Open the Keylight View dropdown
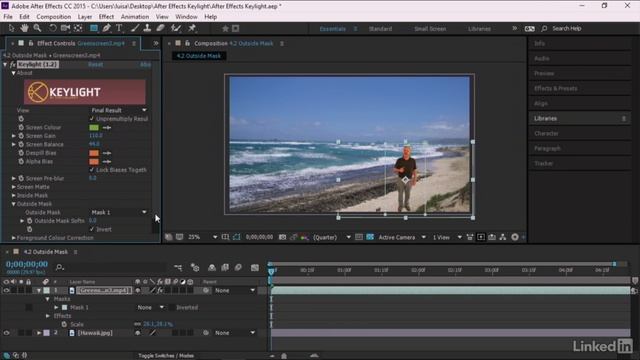Screen dimensions: 640x360 pos(118,110)
